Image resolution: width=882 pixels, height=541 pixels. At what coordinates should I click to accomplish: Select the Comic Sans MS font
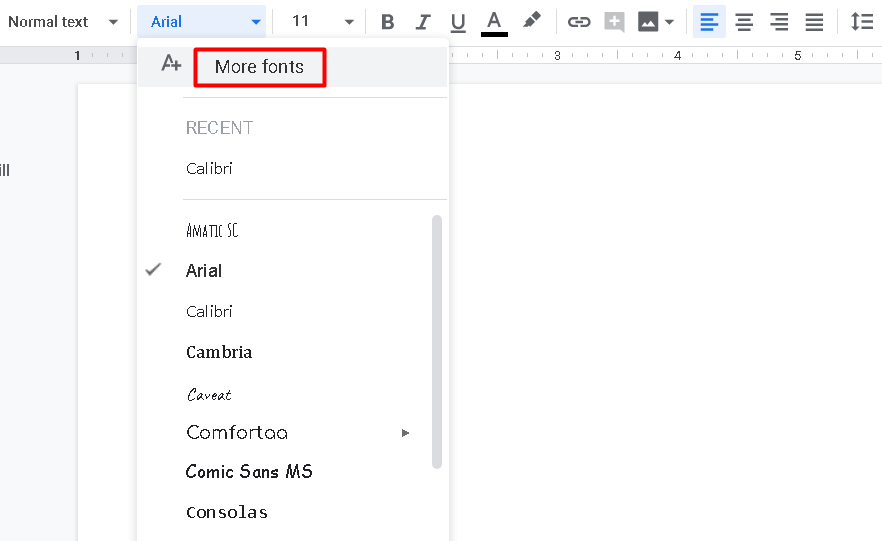coord(249,471)
